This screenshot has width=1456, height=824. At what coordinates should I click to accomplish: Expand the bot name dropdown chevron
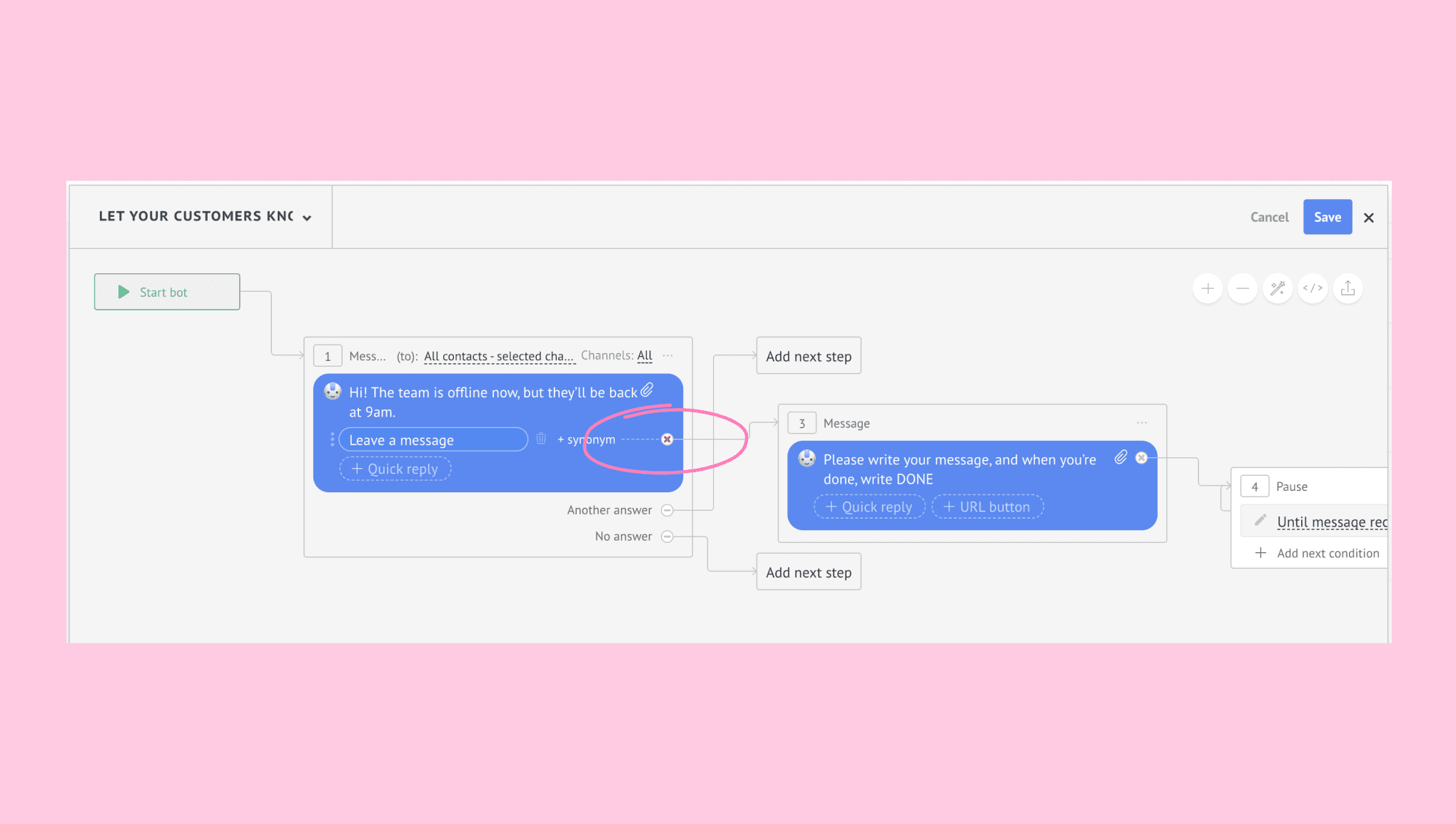(307, 218)
